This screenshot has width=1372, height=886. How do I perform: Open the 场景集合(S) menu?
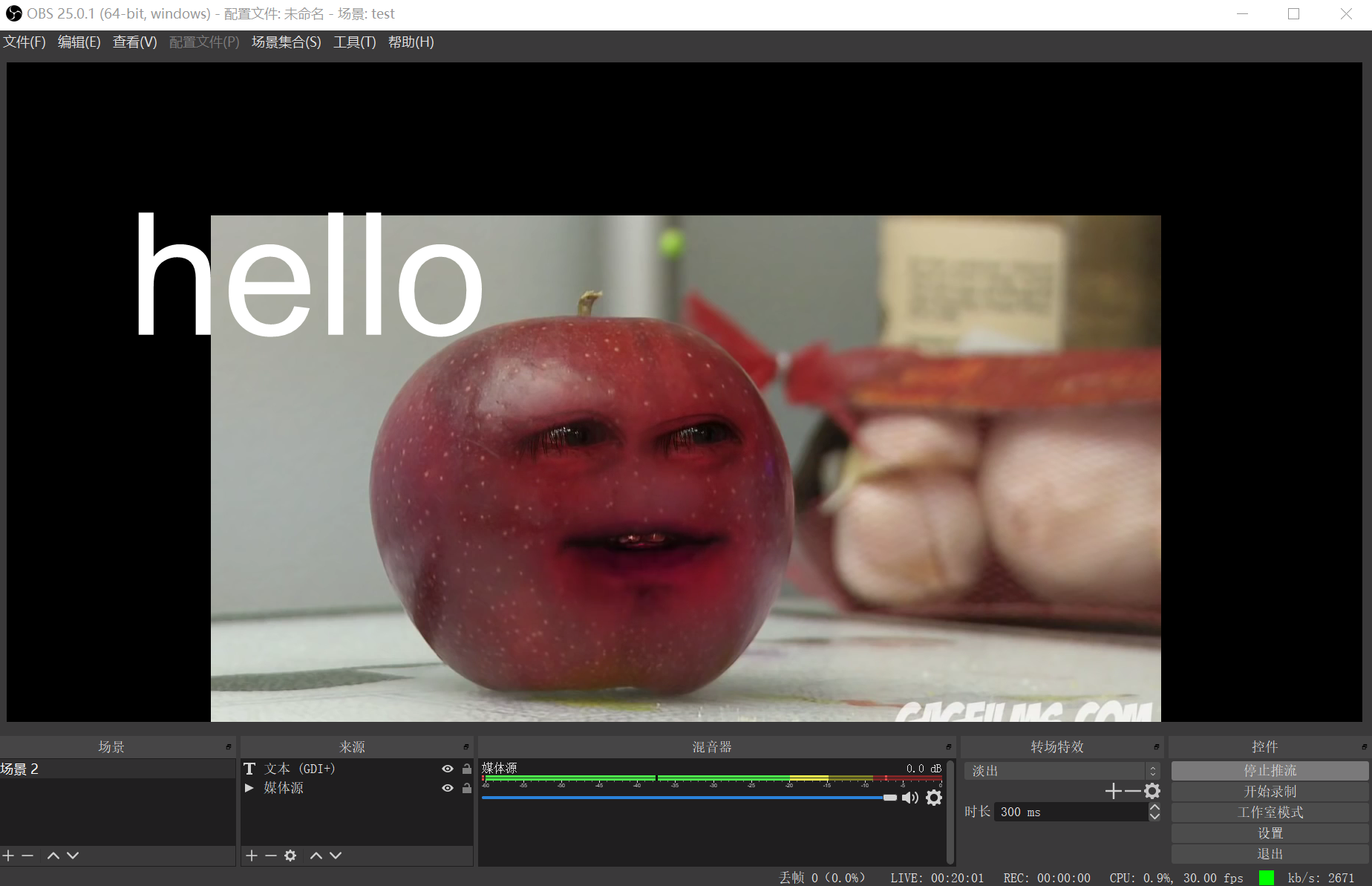[x=287, y=42]
